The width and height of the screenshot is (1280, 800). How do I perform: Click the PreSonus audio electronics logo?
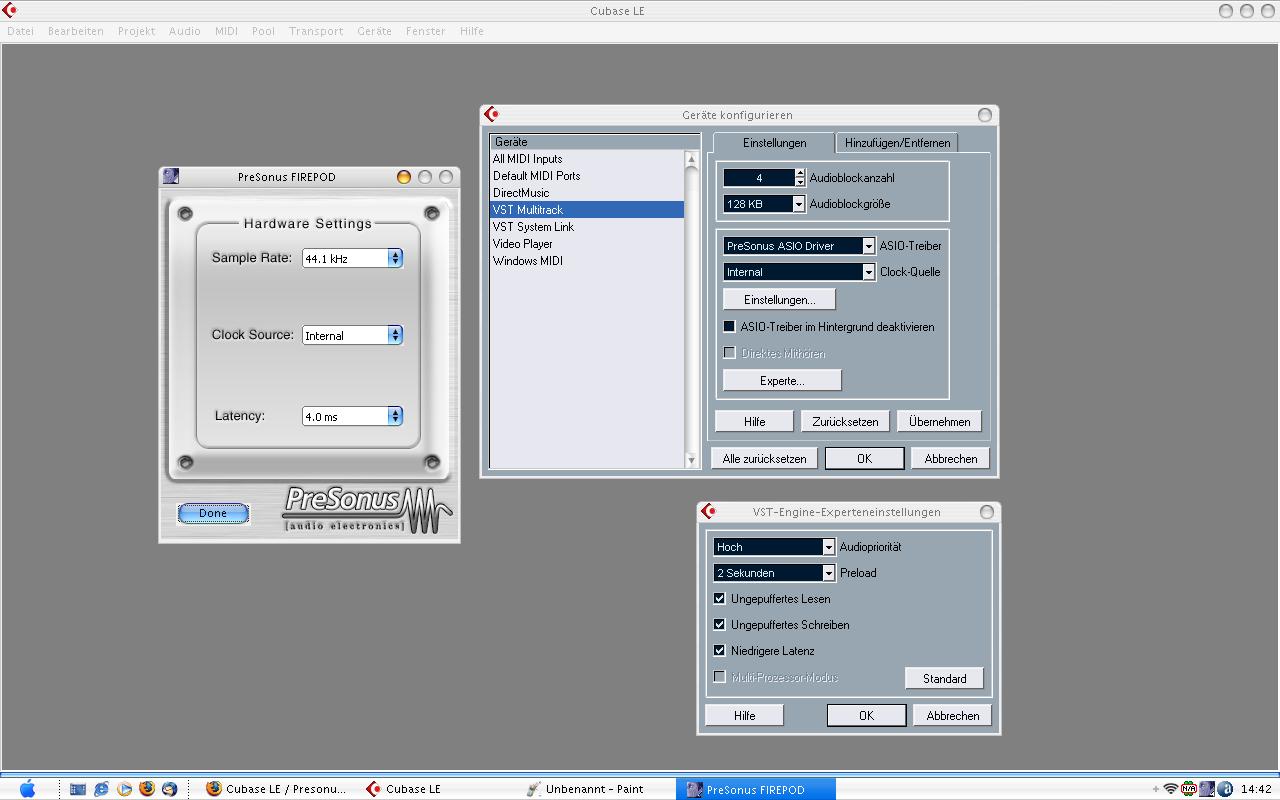368,509
